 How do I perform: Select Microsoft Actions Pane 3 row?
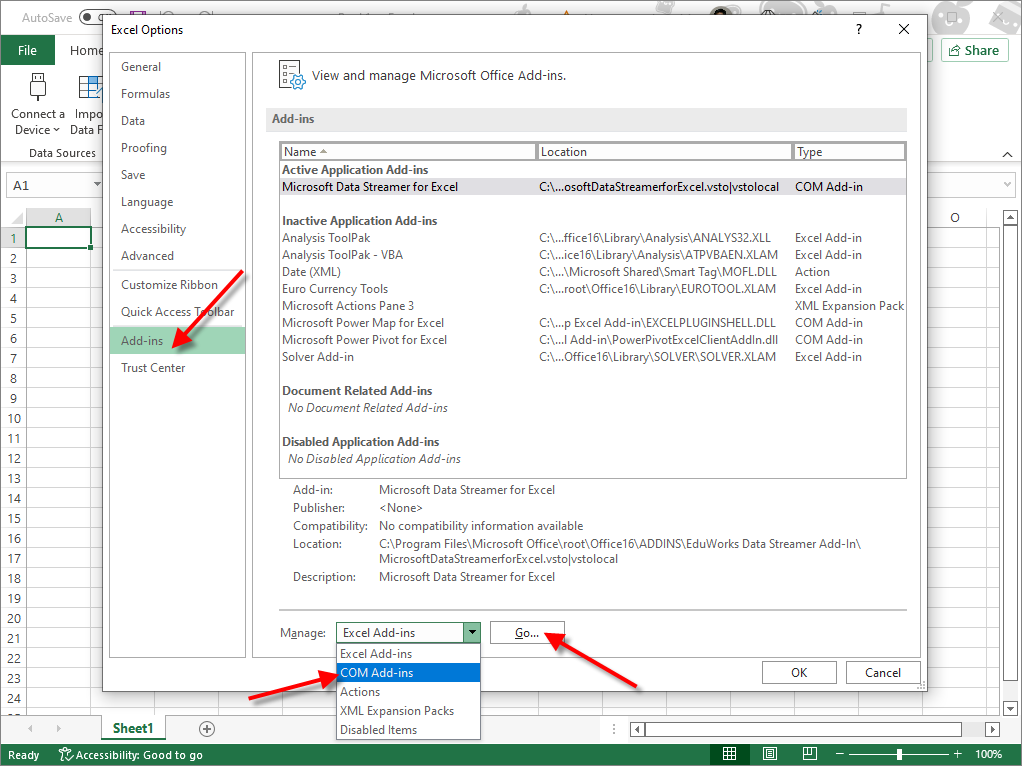593,306
